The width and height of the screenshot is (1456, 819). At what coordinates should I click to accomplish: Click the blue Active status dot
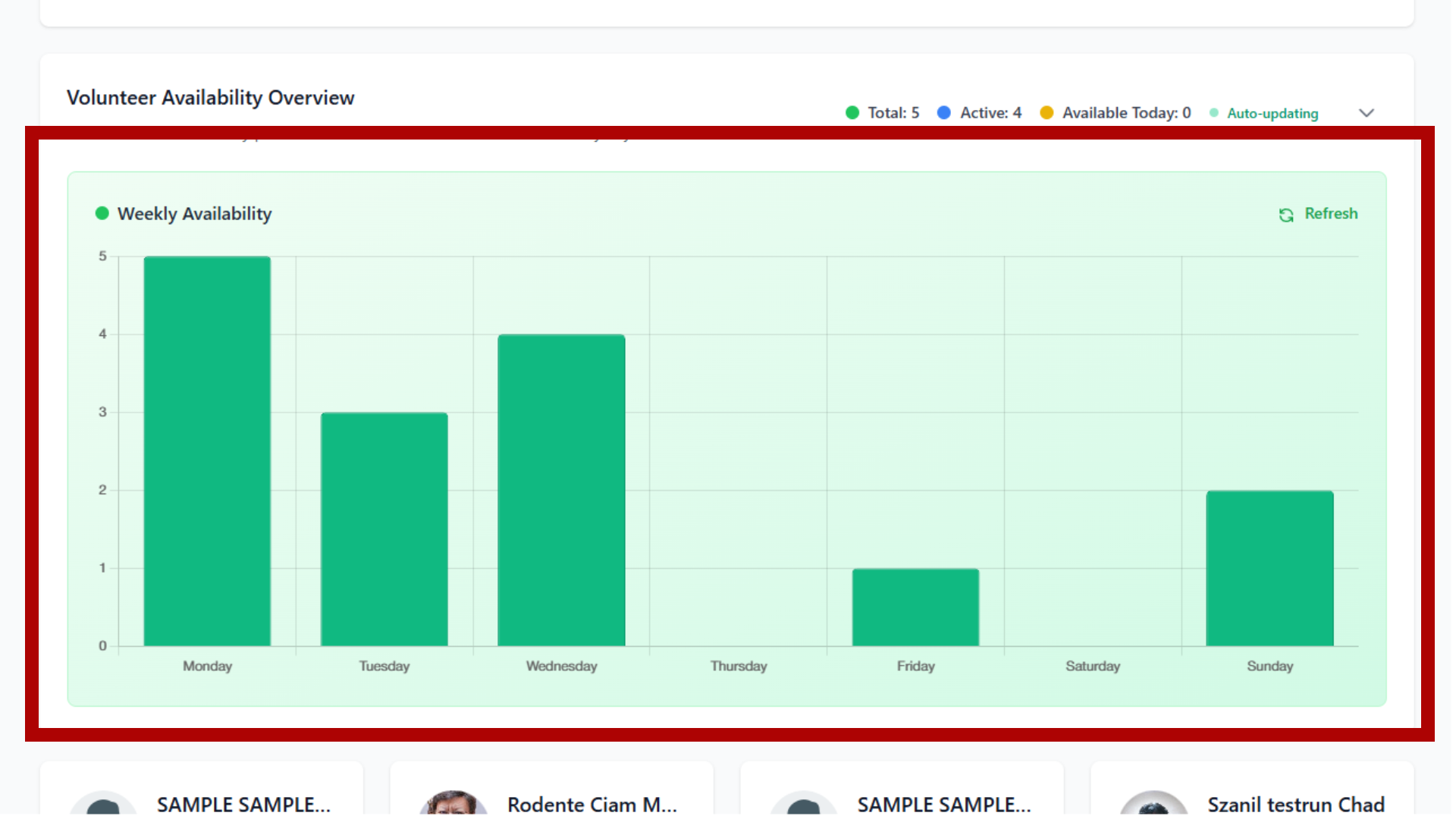click(x=944, y=111)
